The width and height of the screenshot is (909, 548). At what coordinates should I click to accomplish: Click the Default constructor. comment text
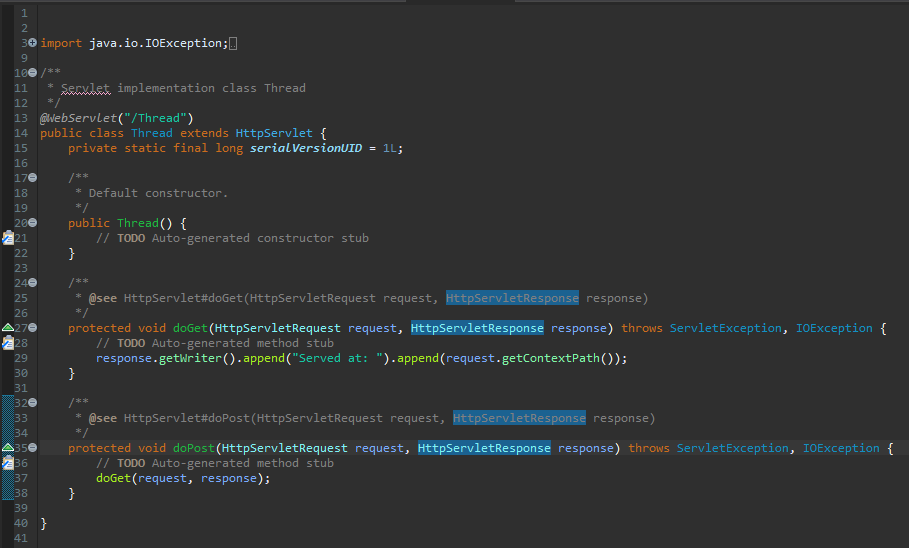[158, 193]
